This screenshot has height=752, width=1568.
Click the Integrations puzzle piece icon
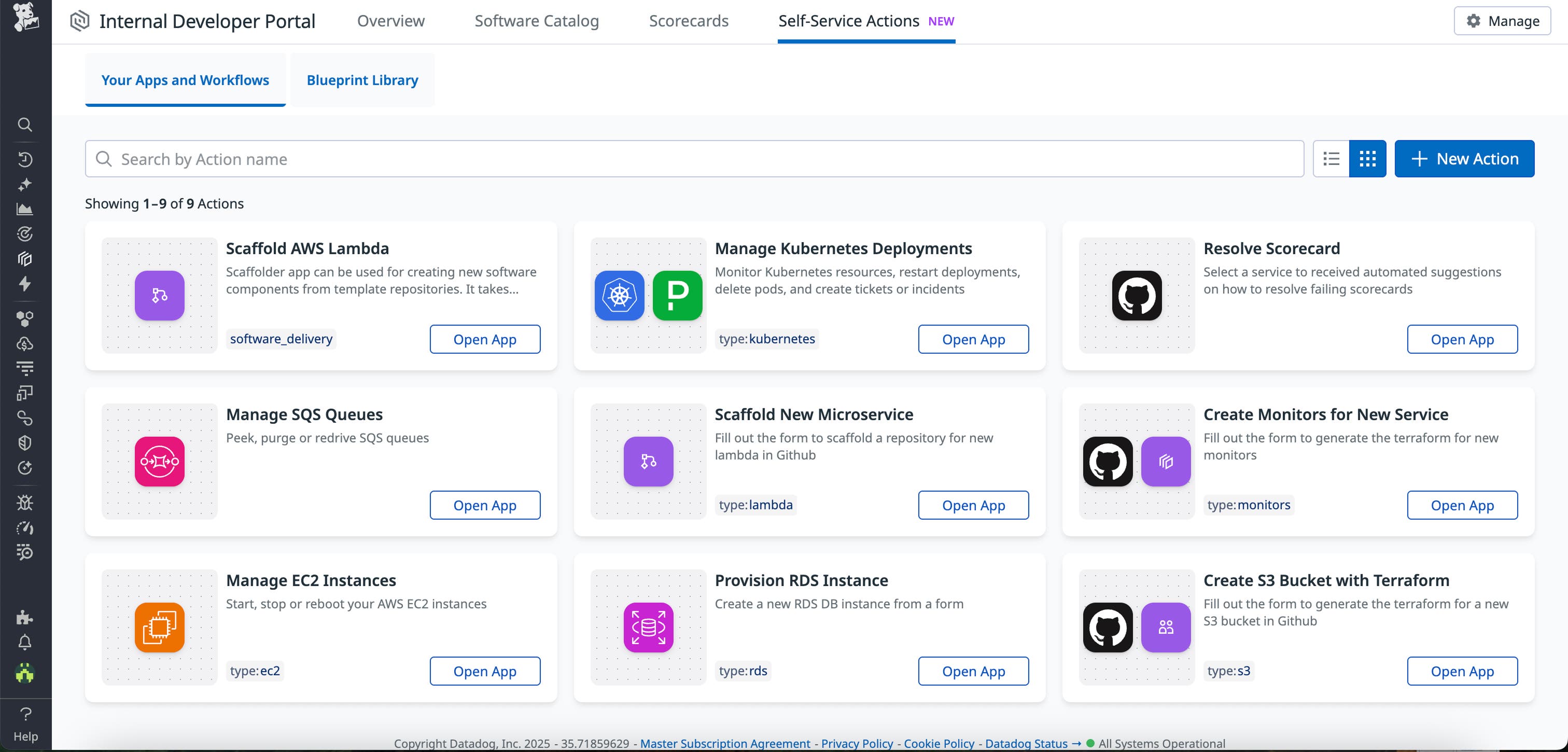coord(25,619)
